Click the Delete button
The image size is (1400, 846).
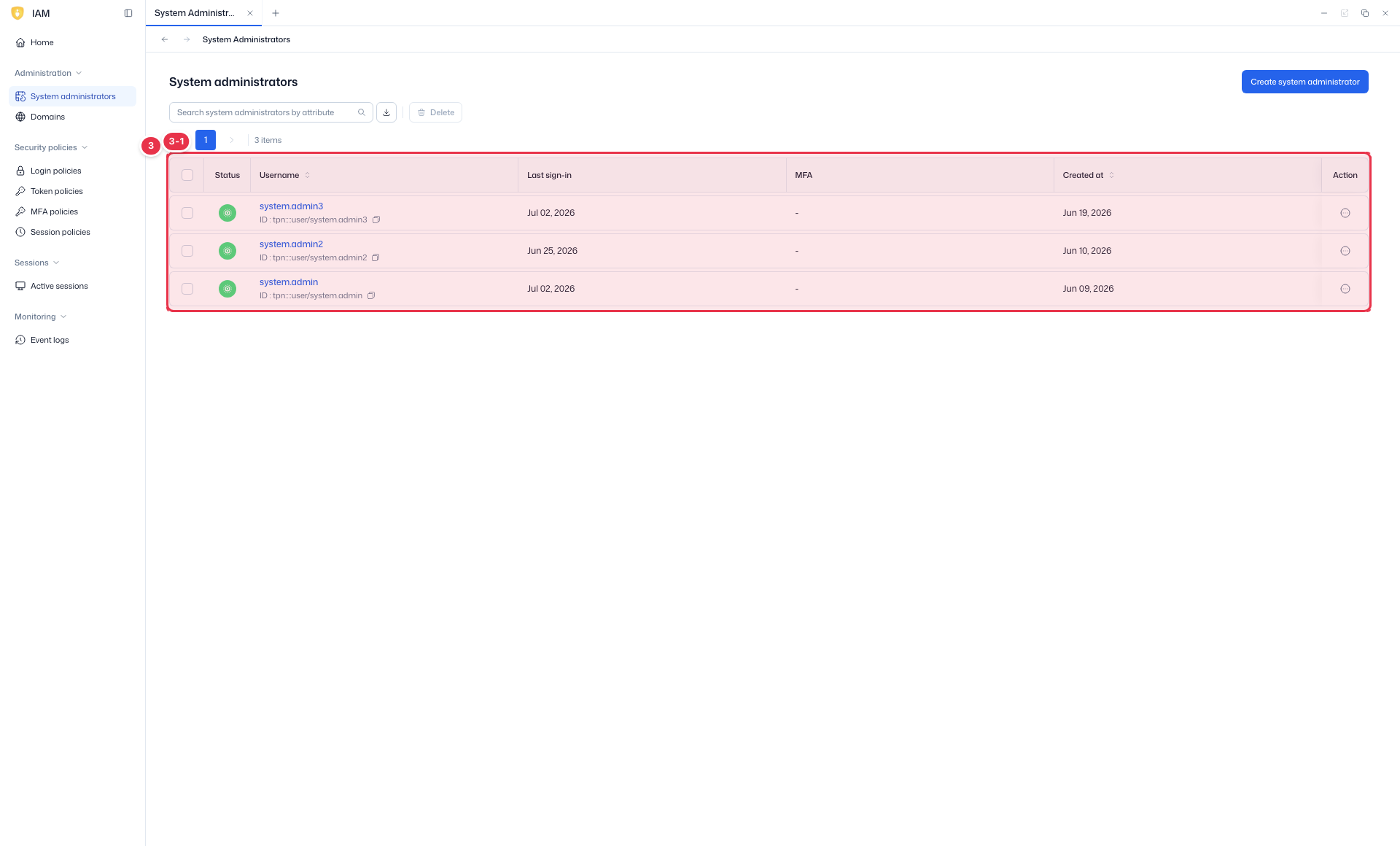click(x=435, y=112)
